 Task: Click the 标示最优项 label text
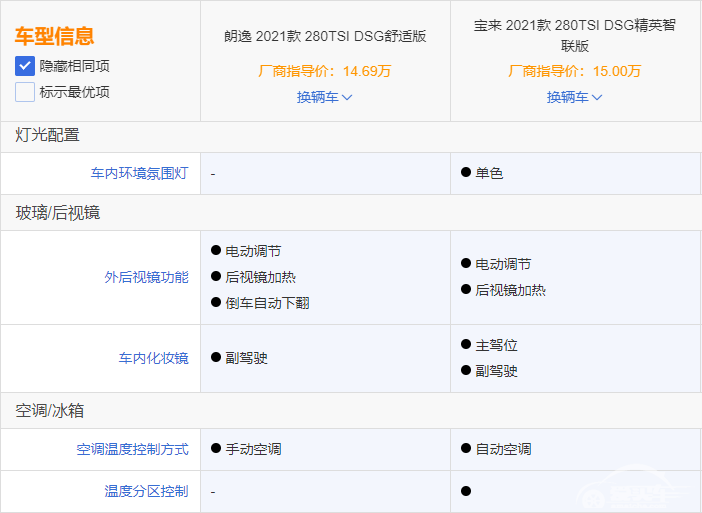click(x=75, y=92)
